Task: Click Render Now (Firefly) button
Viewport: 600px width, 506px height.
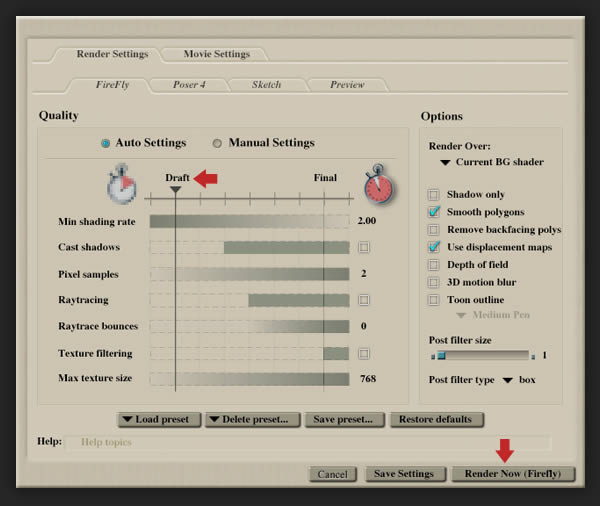Action: pyautogui.click(x=513, y=474)
